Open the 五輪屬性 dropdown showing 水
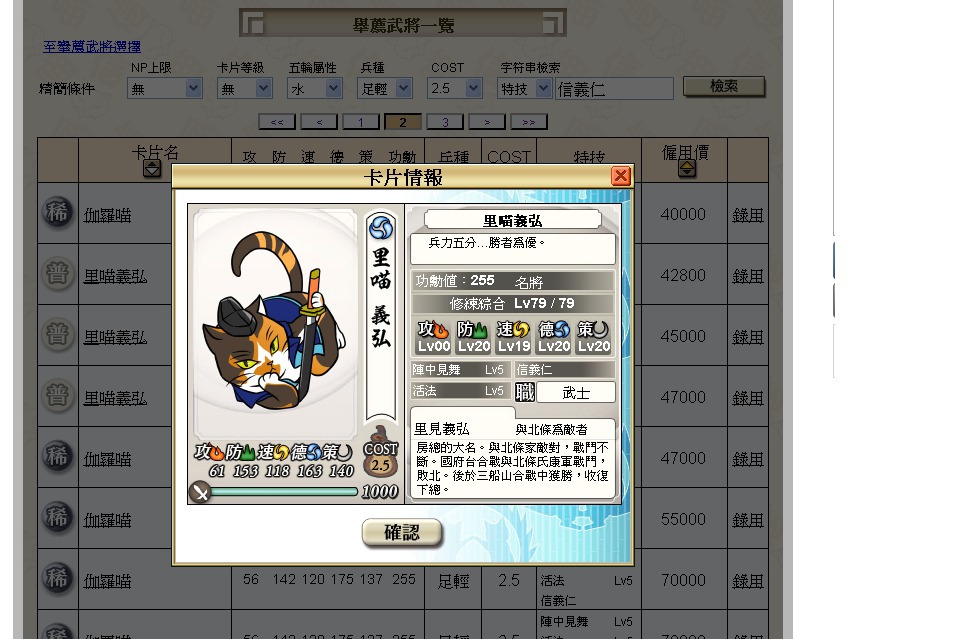 pyautogui.click(x=315, y=88)
